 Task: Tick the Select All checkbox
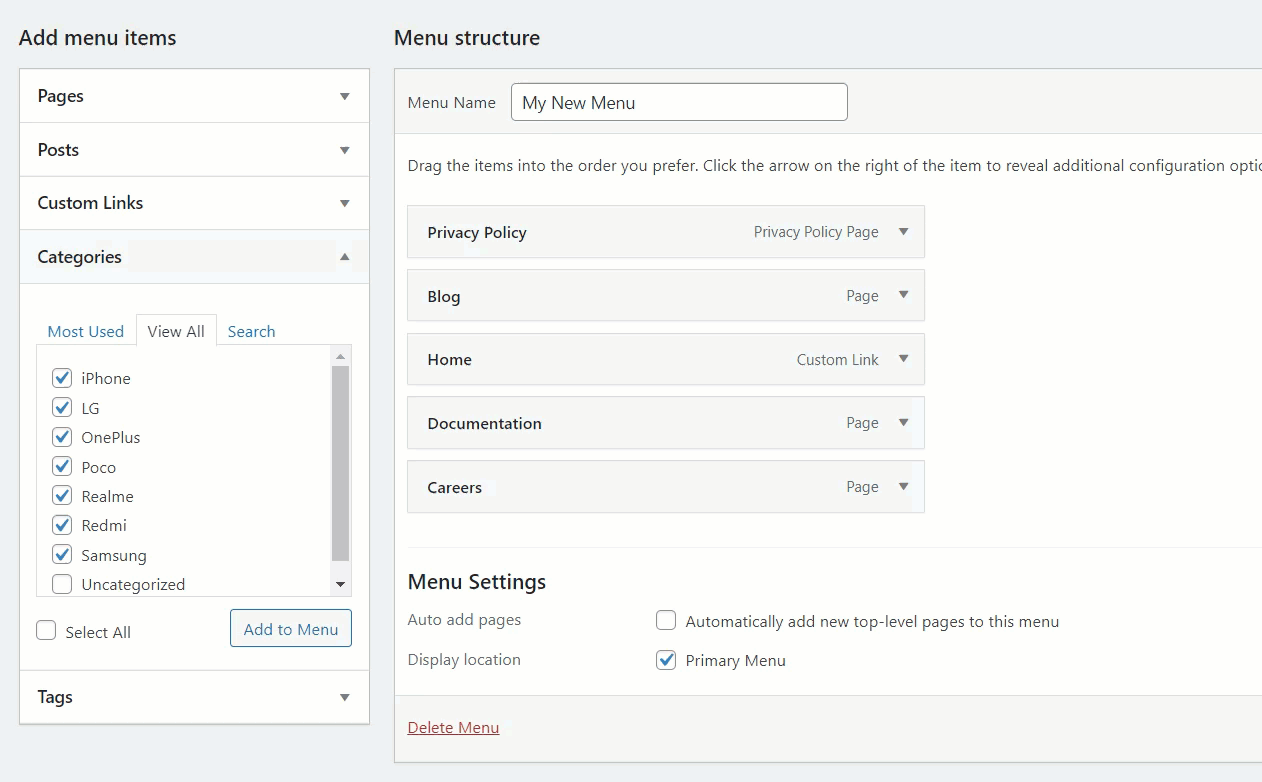[46, 631]
